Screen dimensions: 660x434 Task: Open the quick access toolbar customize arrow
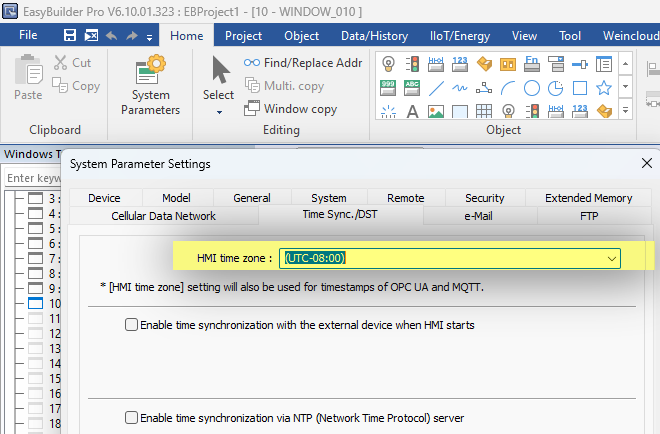(149, 37)
